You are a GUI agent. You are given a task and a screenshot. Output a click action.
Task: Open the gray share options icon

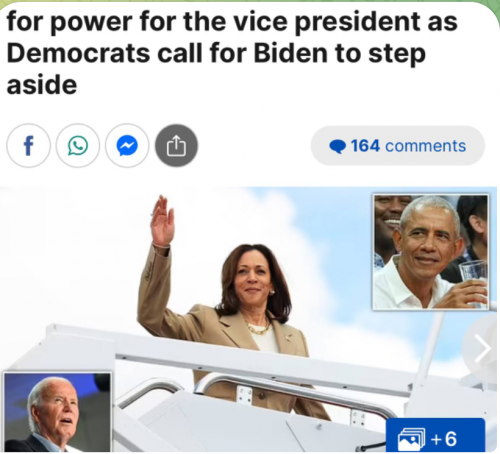pos(176,146)
